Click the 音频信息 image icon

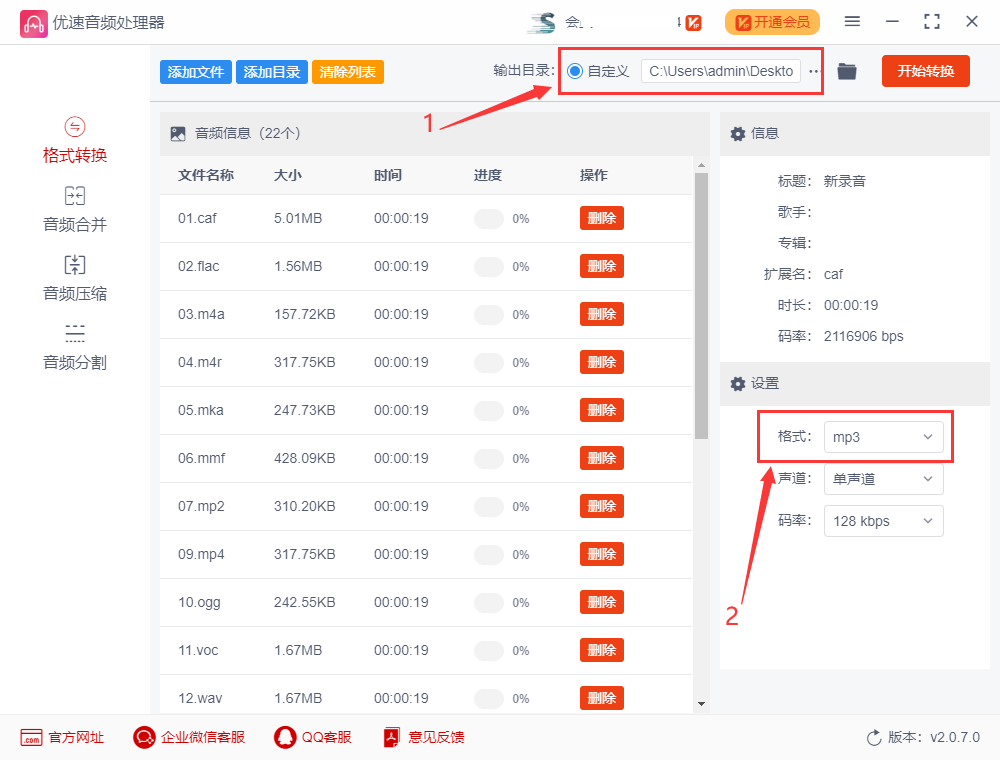pyautogui.click(x=178, y=134)
